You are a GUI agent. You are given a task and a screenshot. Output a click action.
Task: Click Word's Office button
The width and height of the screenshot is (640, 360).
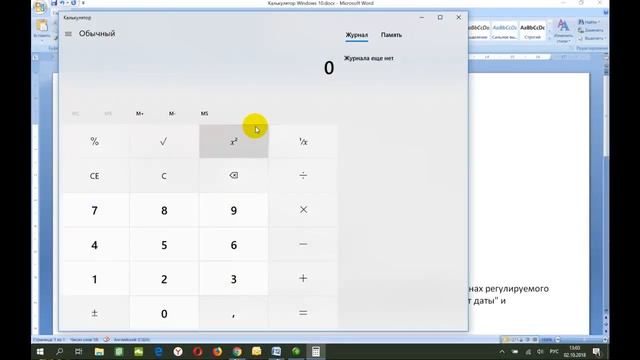point(40,7)
